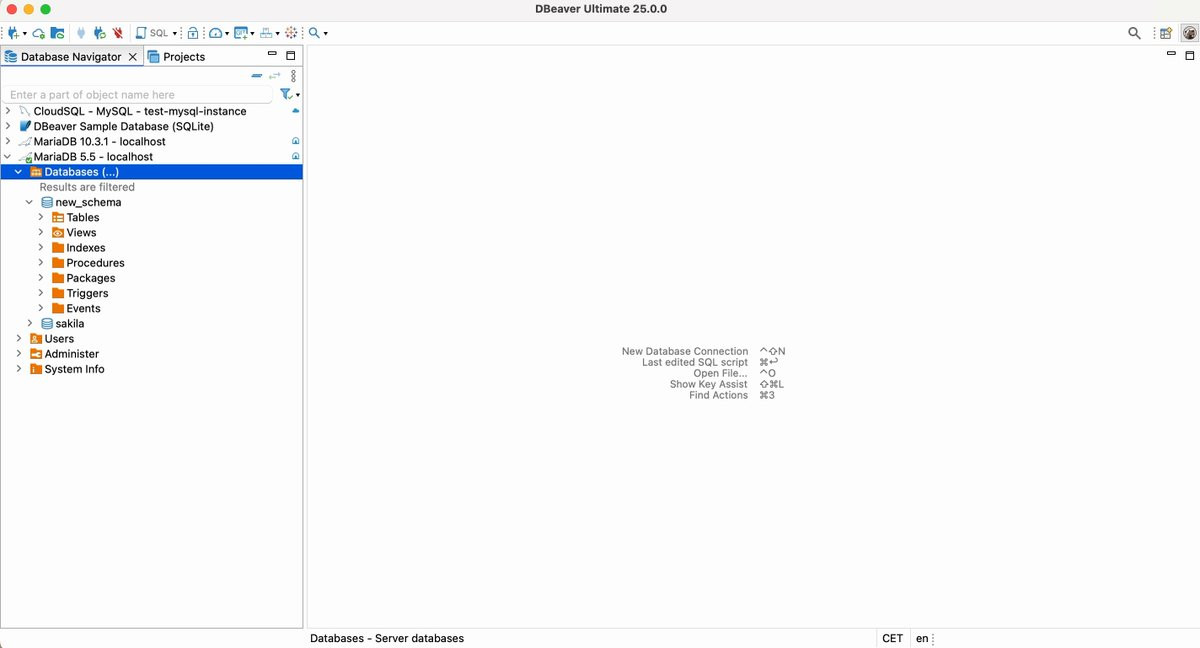The width and height of the screenshot is (1200, 648).
Task: Open the navigator view menu three-dots icon
Action: point(293,76)
